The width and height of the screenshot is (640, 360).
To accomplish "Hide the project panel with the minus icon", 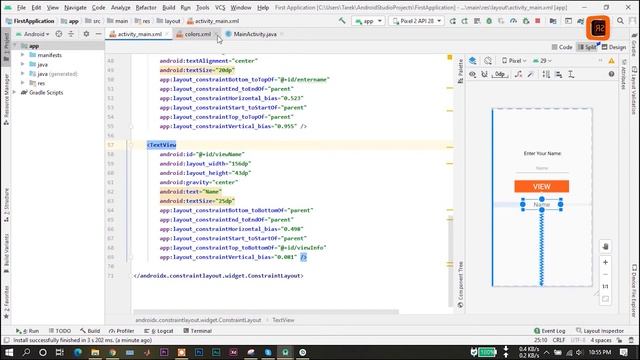I will coord(98,34).
